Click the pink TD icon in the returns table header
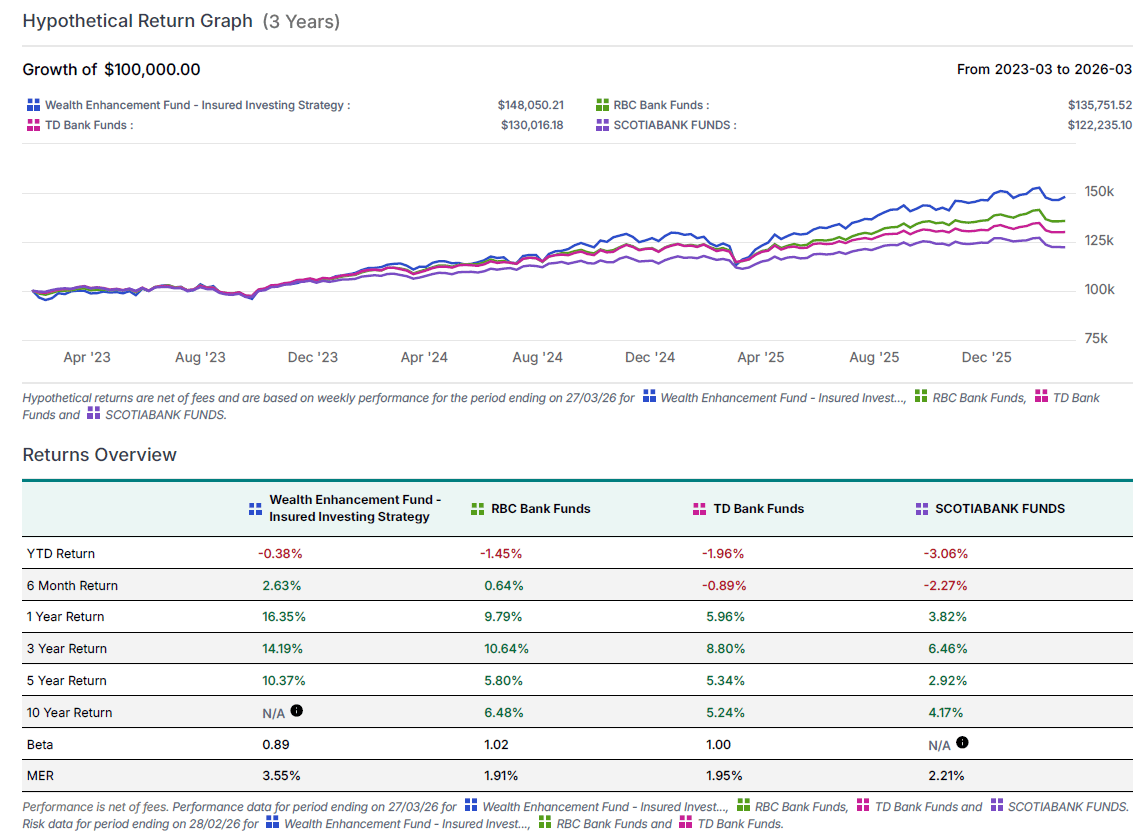Screen dimensions: 1148x838 (x=700, y=508)
